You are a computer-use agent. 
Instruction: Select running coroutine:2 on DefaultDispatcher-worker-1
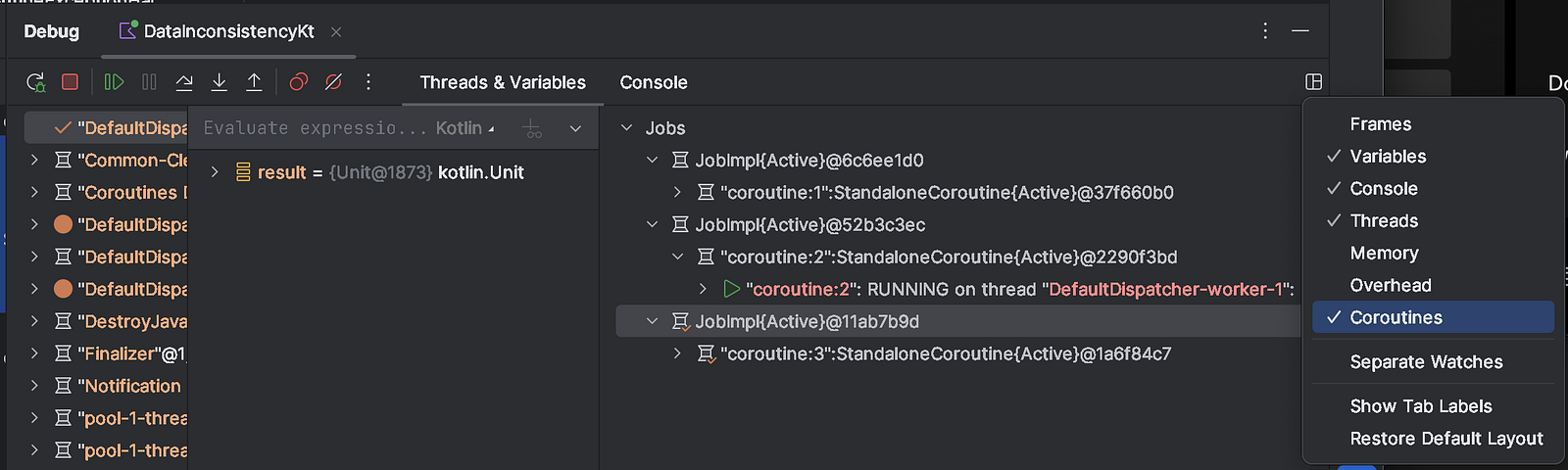coord(1019,289)
